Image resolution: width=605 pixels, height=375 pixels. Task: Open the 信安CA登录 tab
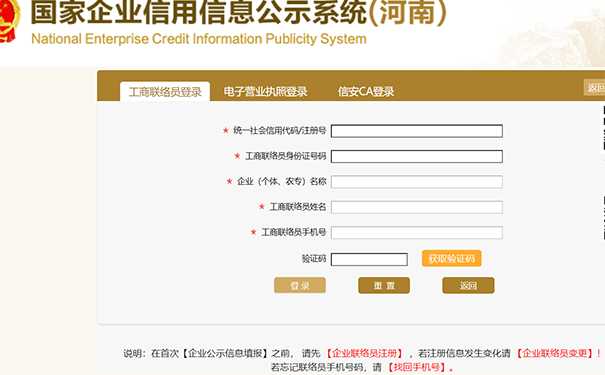(x=366, y=91)
